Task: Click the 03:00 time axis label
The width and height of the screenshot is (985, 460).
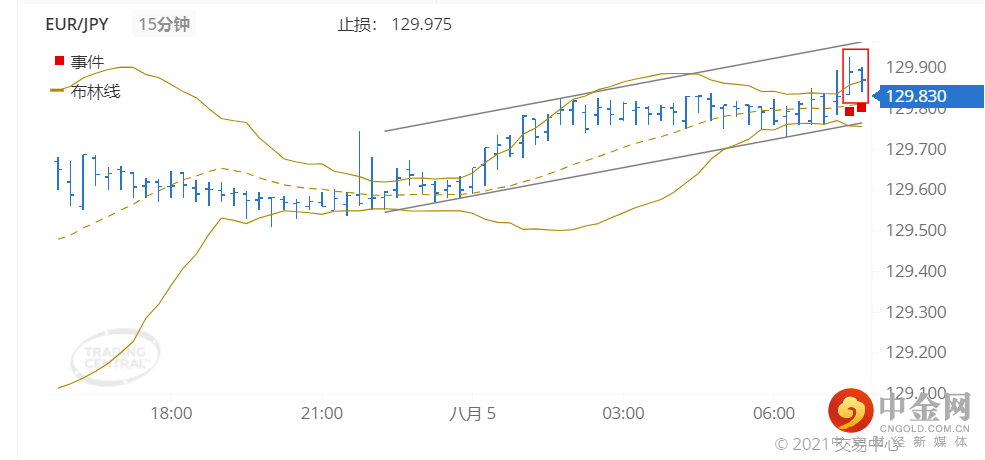Action: point(621,413)
